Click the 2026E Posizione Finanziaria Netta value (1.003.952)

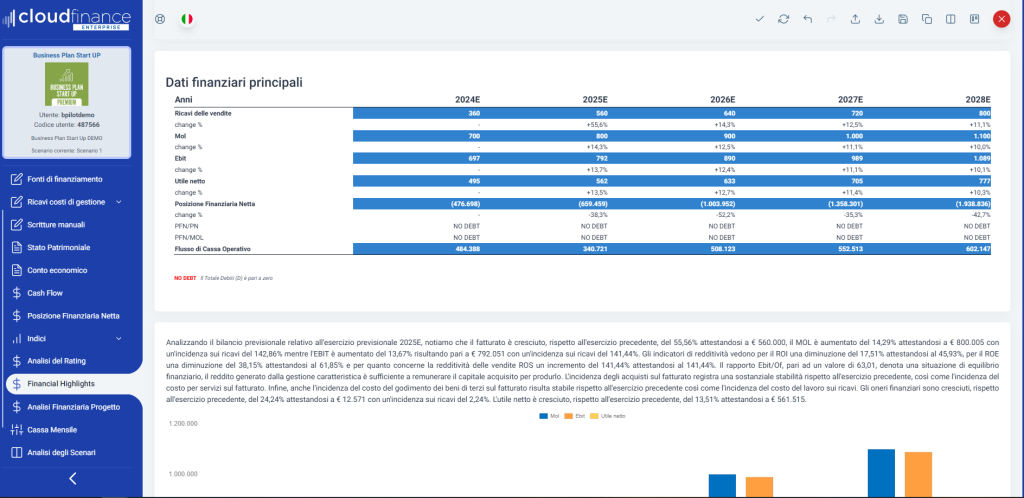click(x=716, y=204)
